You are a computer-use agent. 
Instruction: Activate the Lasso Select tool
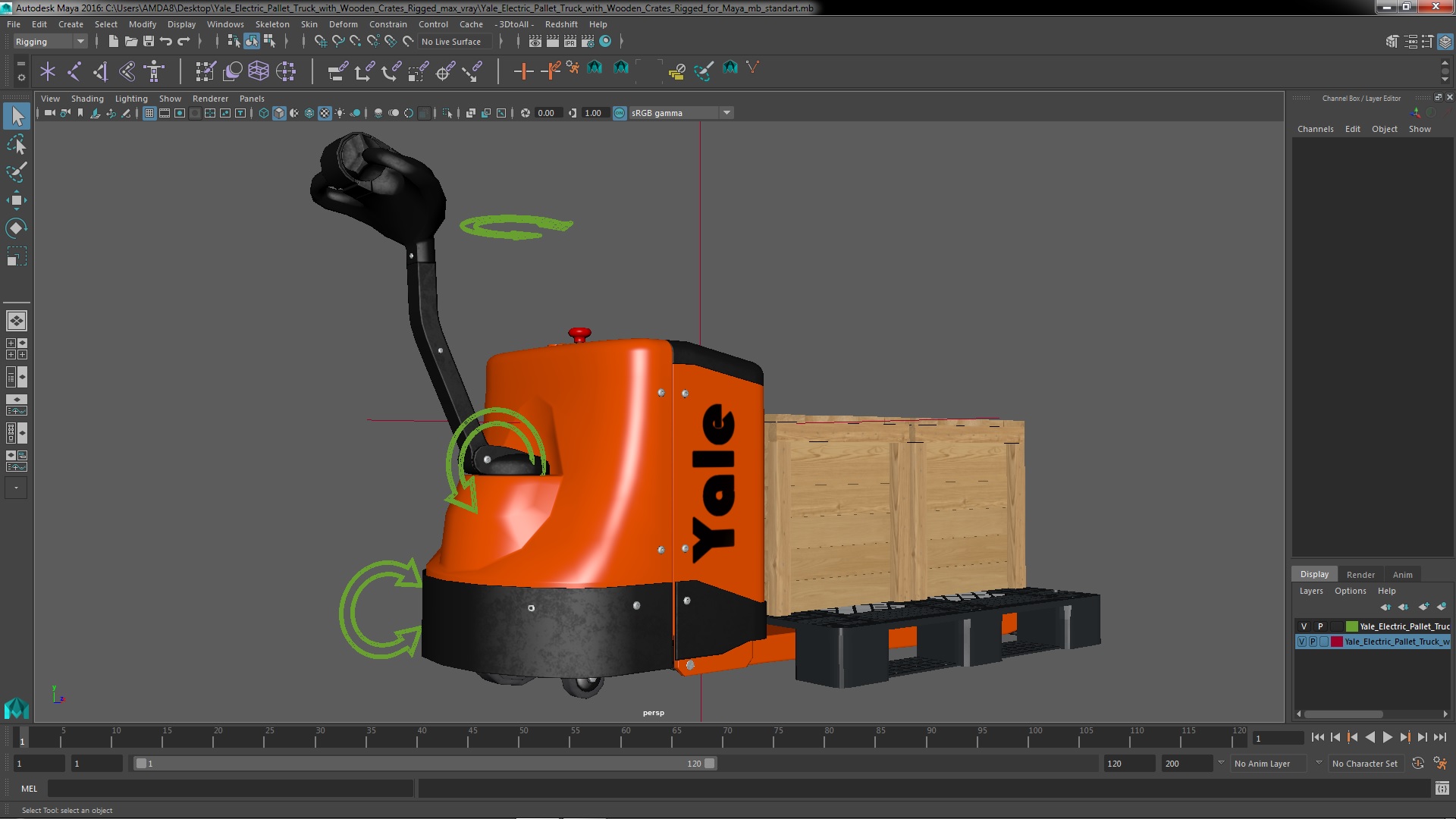(x=17, y=144)
